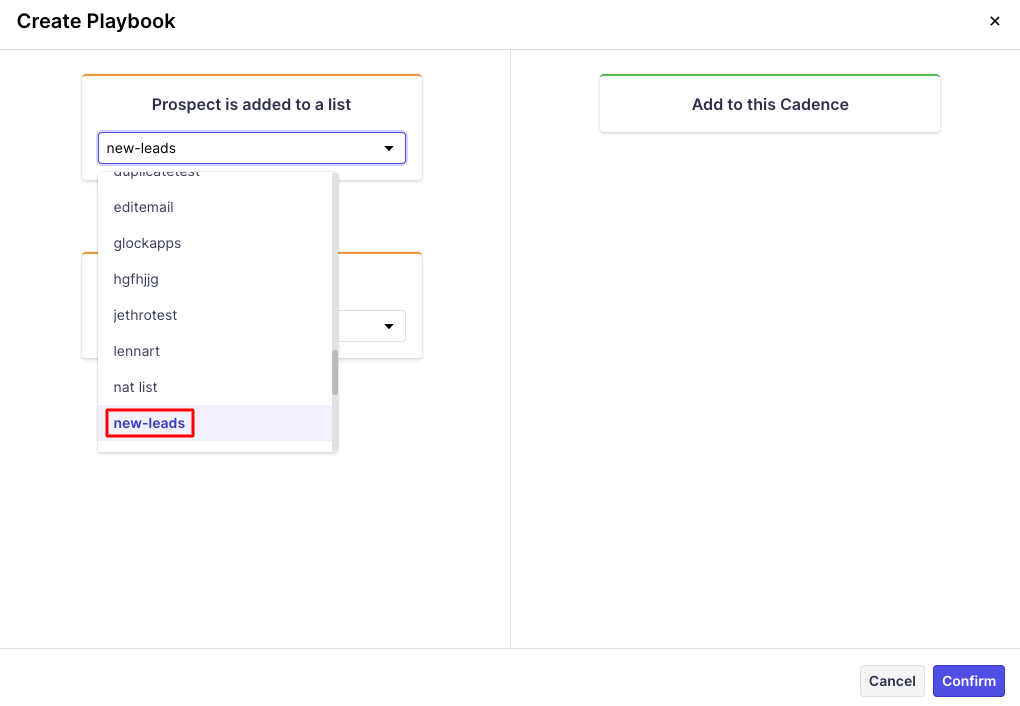This screenshot has width=1020, height=706.
Task: Confirm the playbook creation
Action: click(968, 681)
